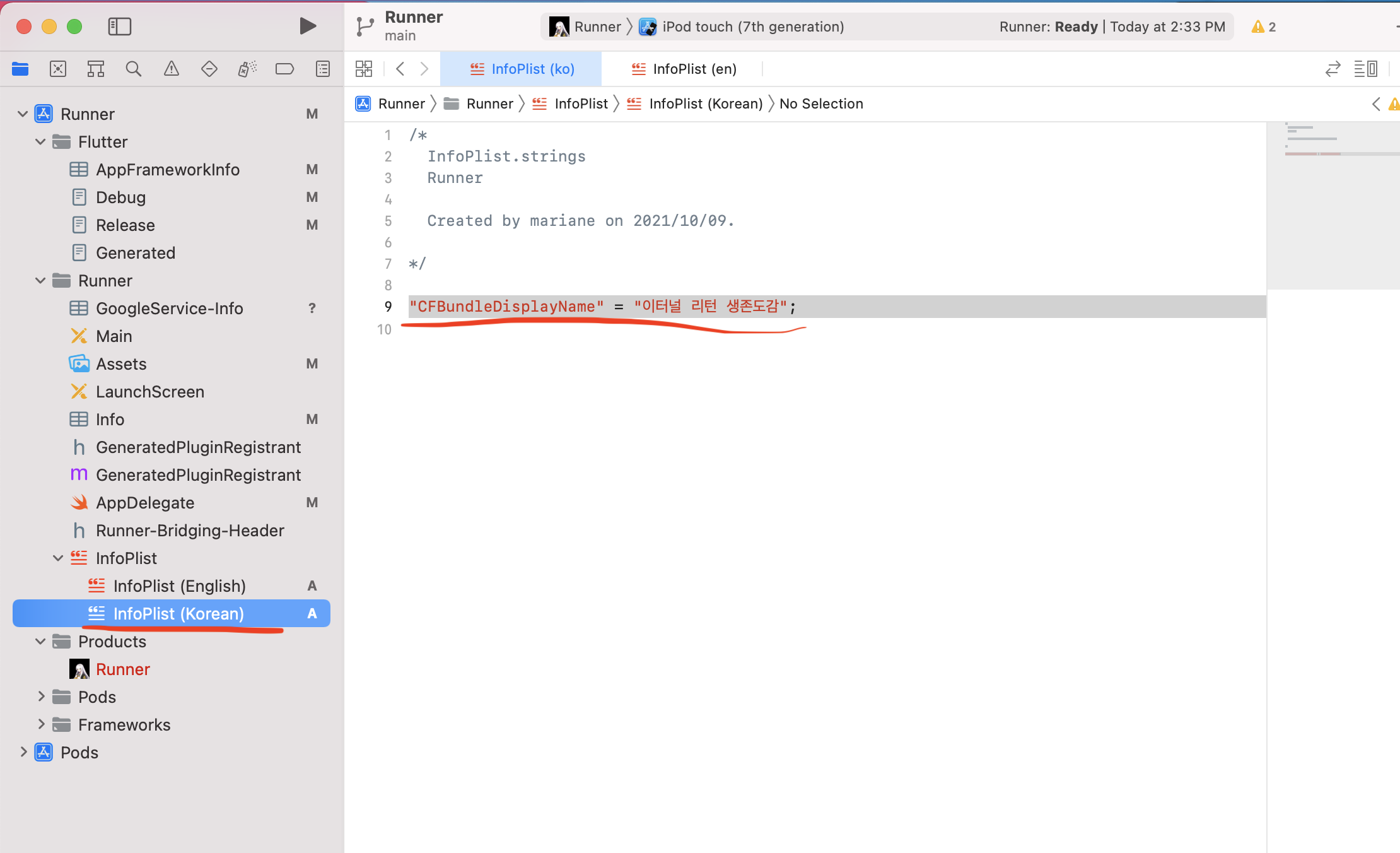1400x853 pixels.
Task: Click the Run (play) button
Action: (307, 26)
